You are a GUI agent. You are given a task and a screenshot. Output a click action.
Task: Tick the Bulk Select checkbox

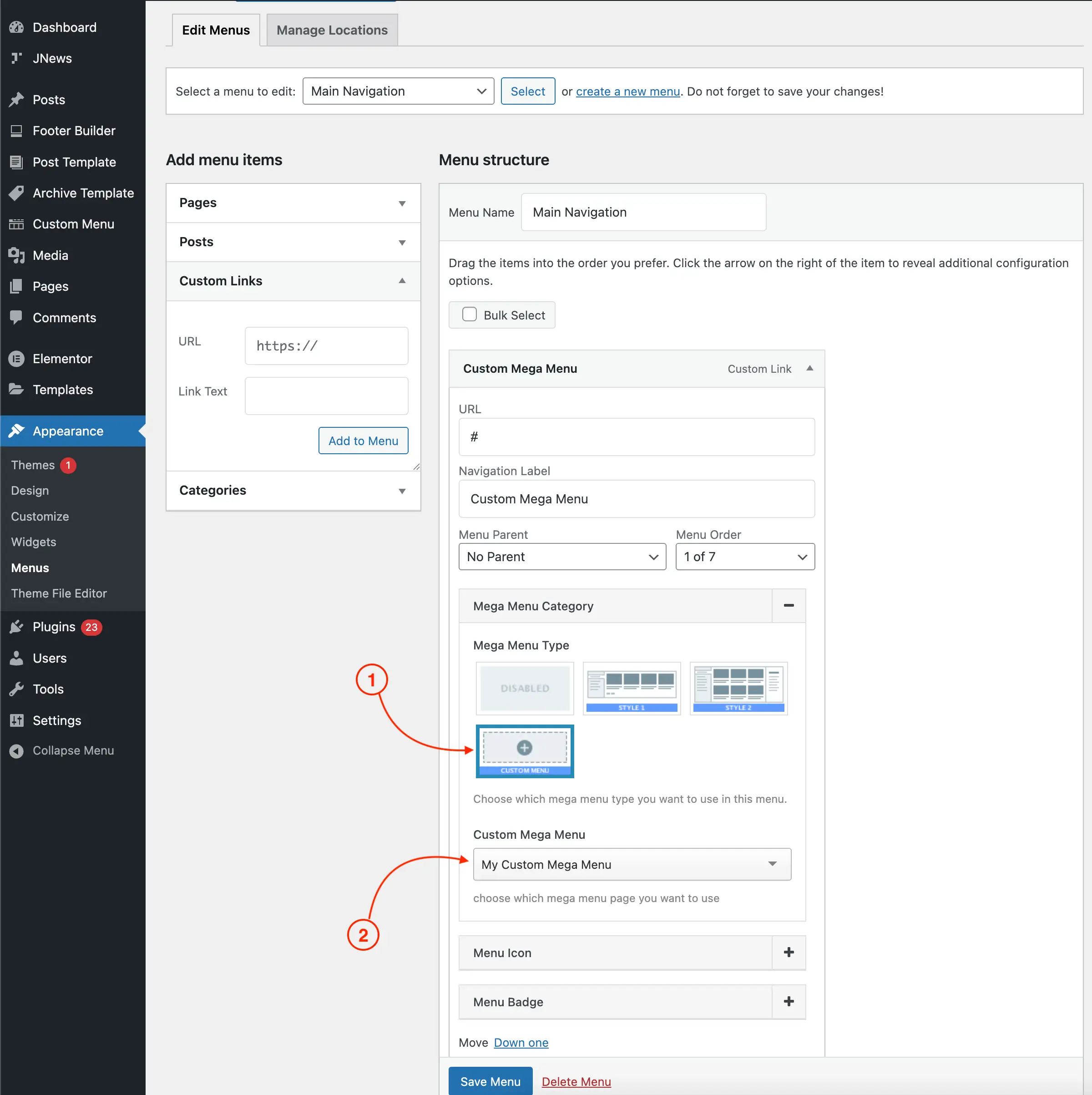469,314
